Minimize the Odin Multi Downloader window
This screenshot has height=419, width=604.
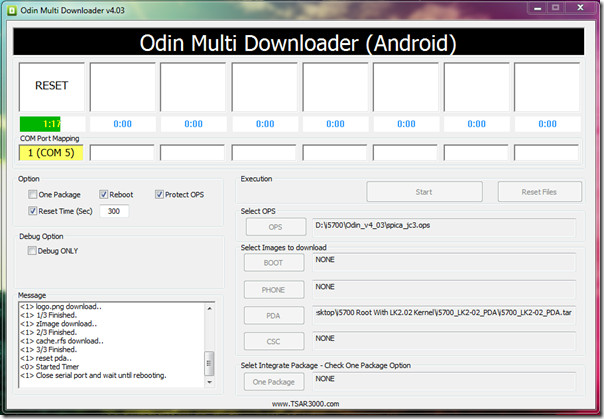tap(538, 8)
